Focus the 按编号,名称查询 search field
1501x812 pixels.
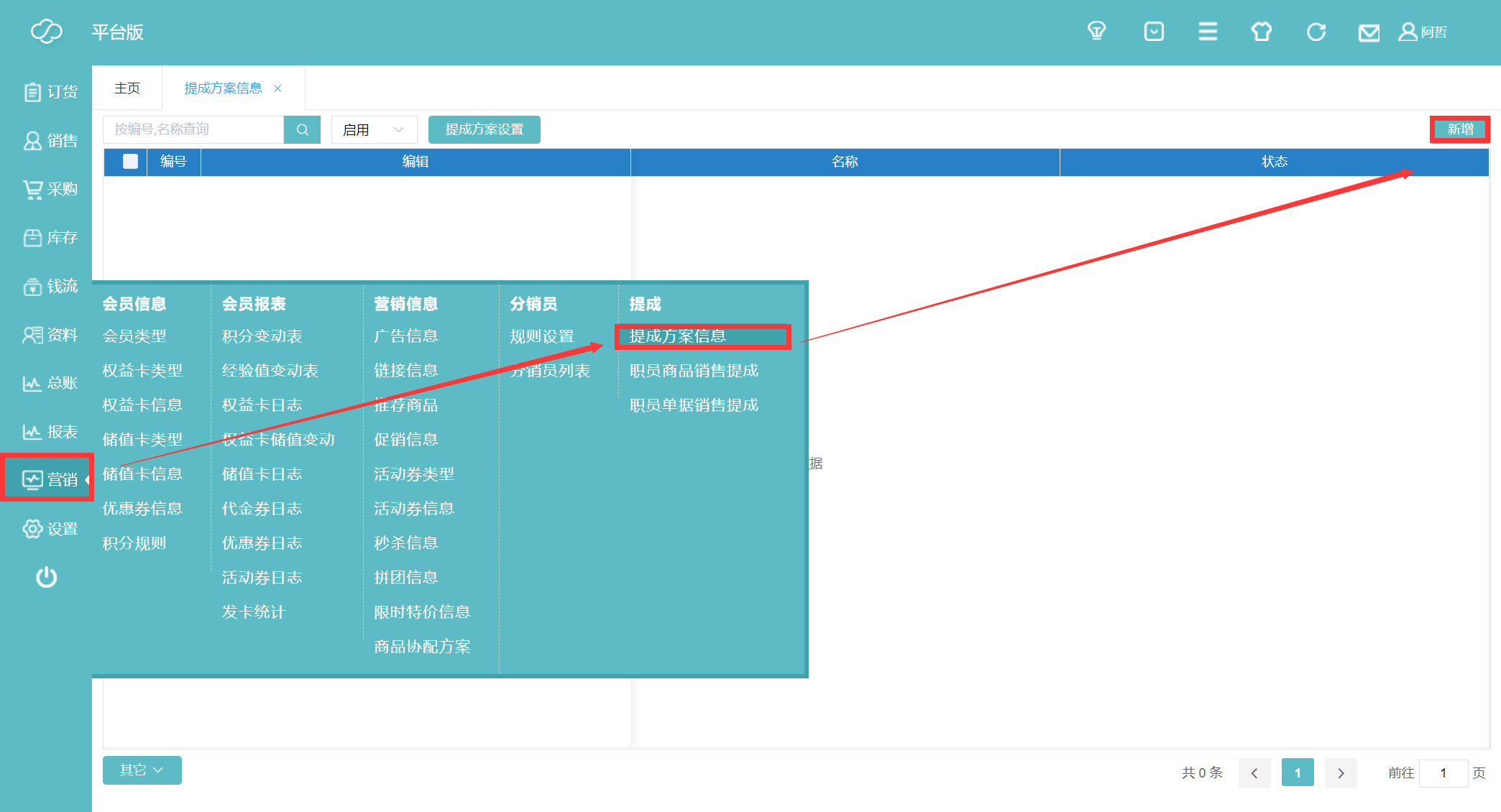(193, 129)
